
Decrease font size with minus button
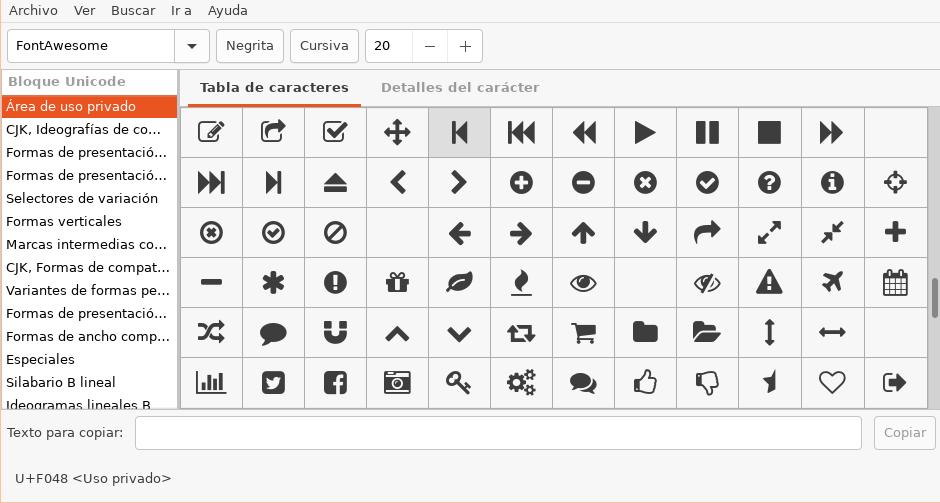pyautogui.click(x=430, y=46)
